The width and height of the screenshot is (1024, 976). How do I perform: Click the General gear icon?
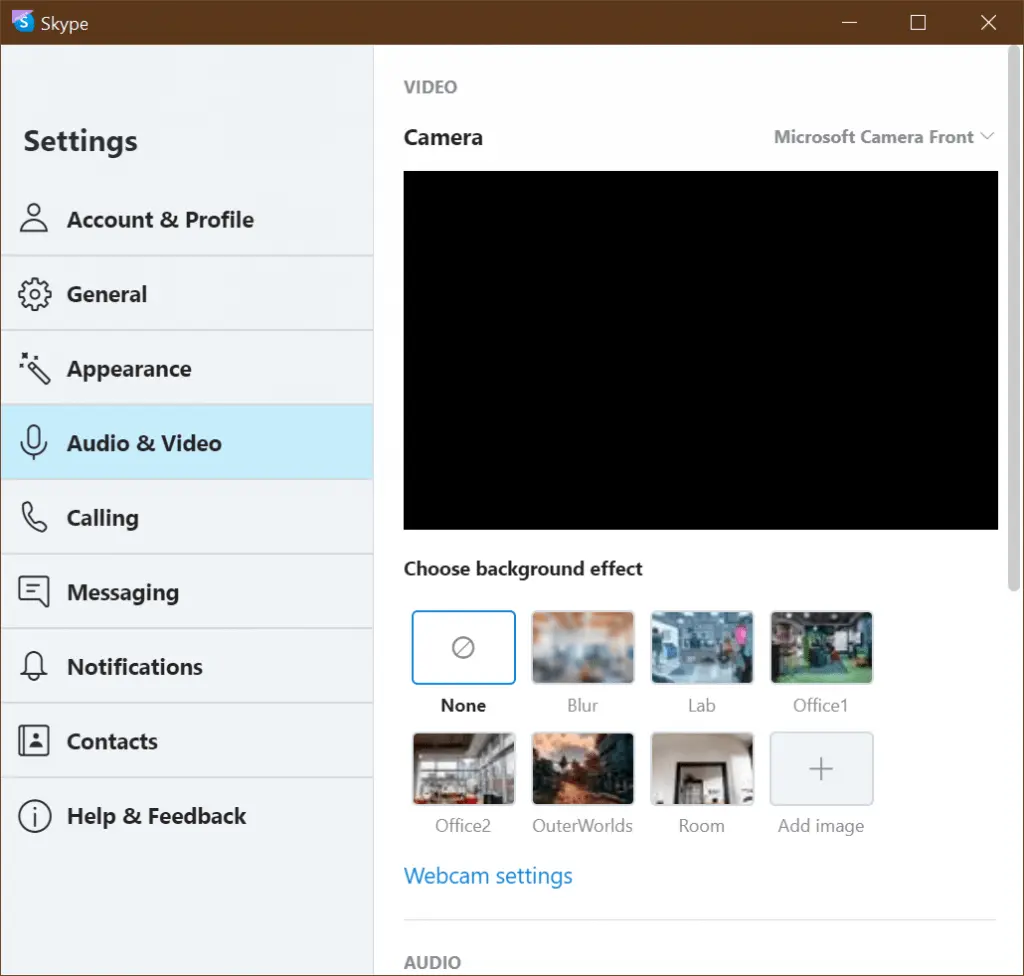pyautogui.click(x=34, y=294)
